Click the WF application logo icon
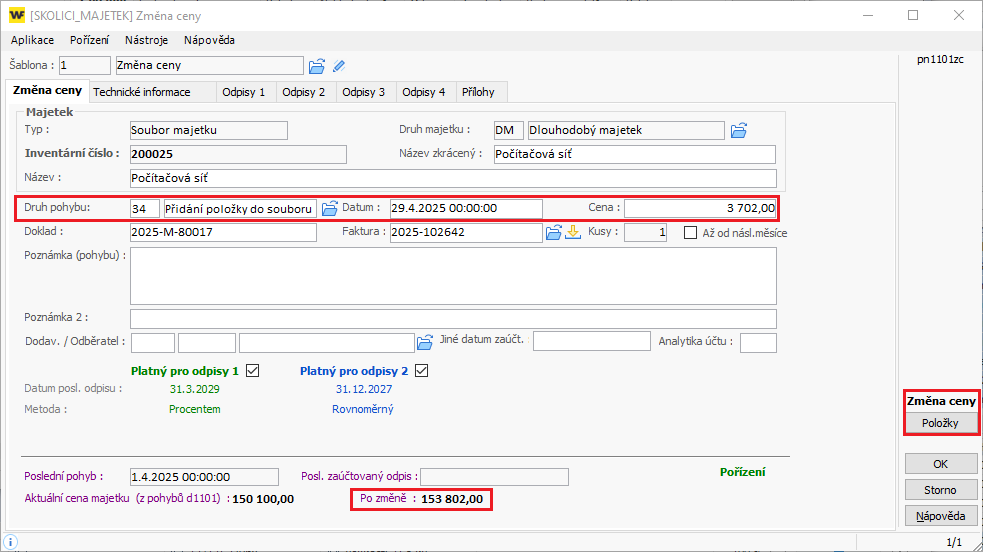The height and width of the screenshot is (552, 983). (17, 15)
